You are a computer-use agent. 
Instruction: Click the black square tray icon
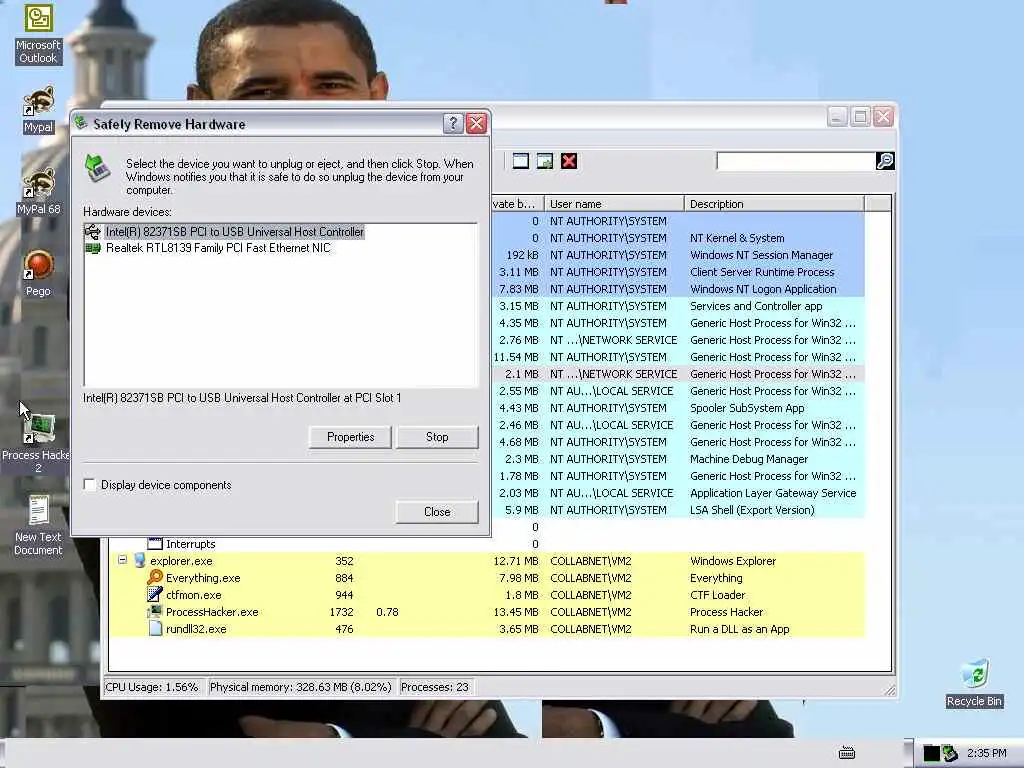931,753
